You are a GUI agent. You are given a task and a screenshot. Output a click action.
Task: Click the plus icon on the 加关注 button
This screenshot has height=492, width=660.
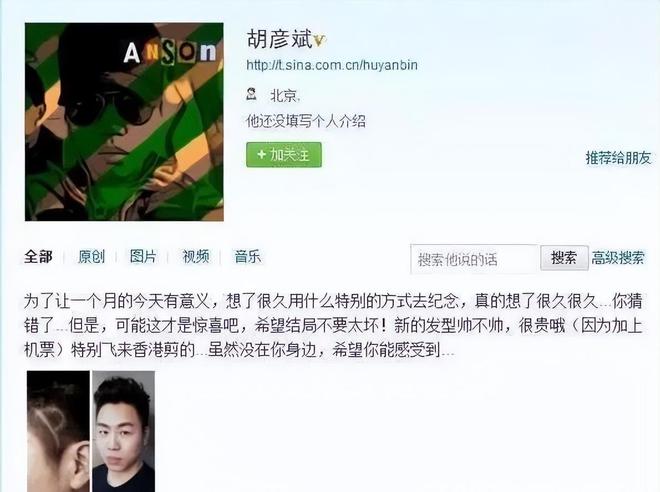click(261, 154)
